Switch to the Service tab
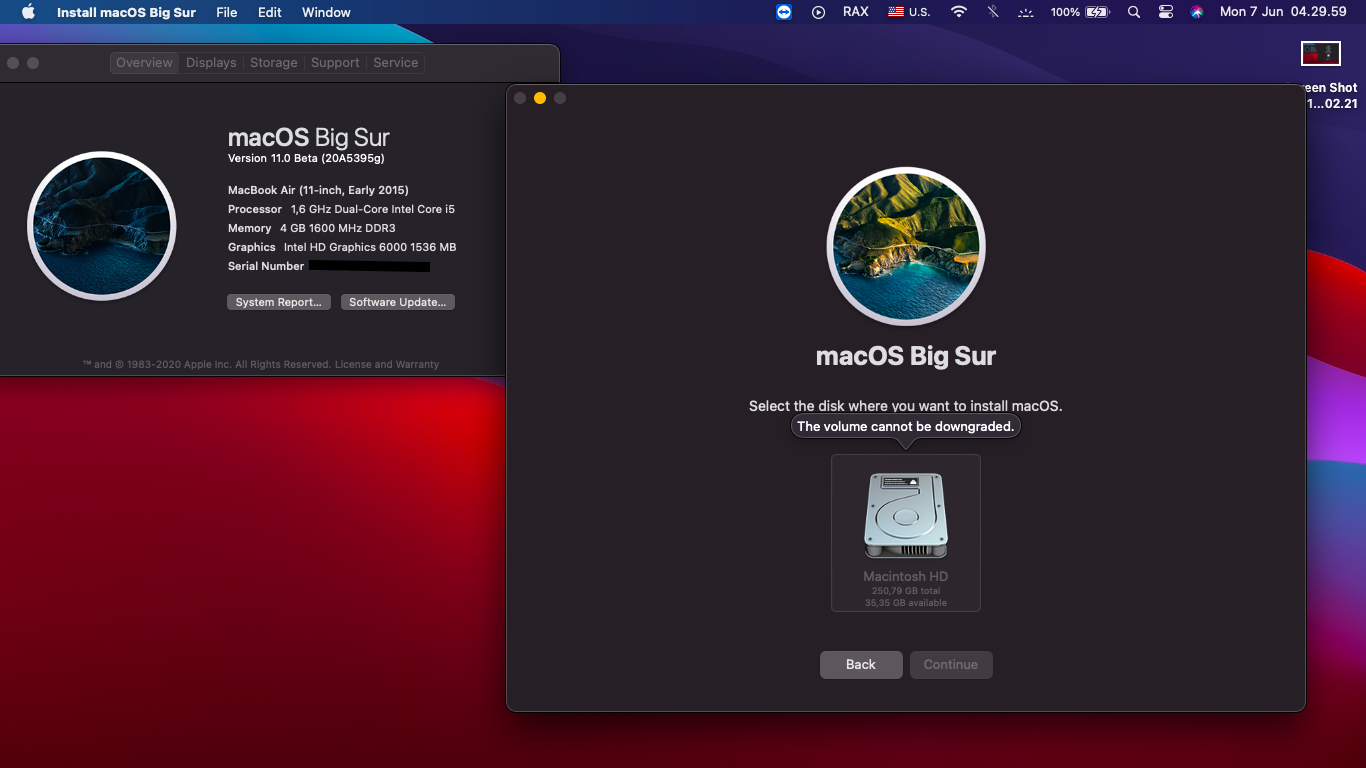This screenshot has height=768, width=1366. click(x=396, y=62)
